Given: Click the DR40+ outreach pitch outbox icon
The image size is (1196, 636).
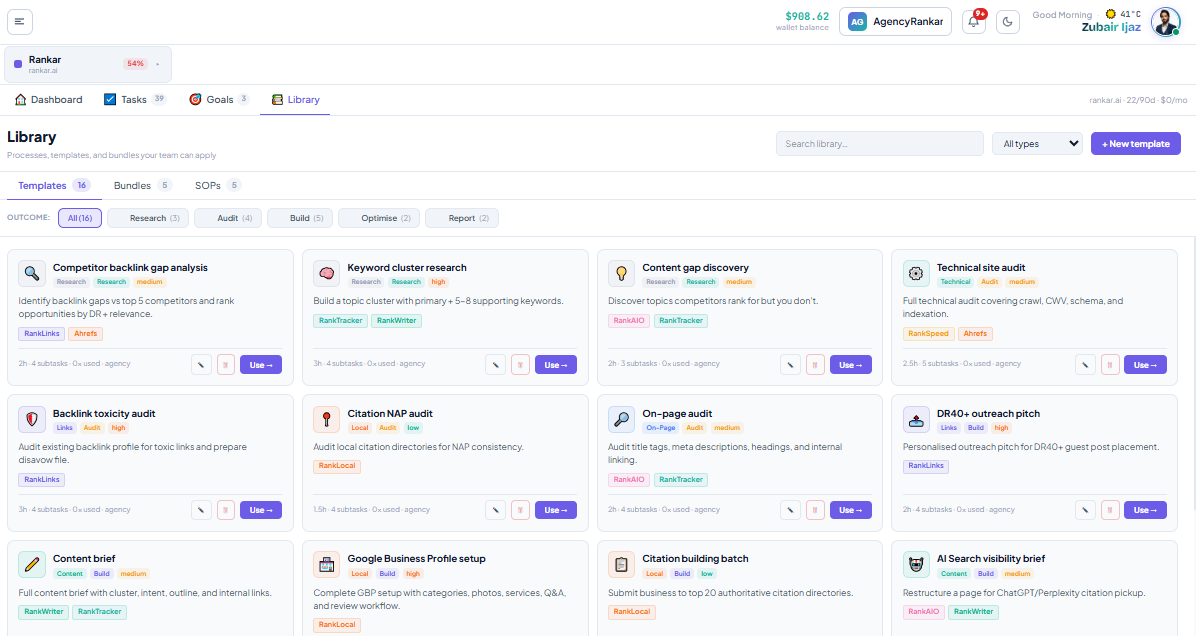Looking at the screenshot, I should (x=916, y=419).
